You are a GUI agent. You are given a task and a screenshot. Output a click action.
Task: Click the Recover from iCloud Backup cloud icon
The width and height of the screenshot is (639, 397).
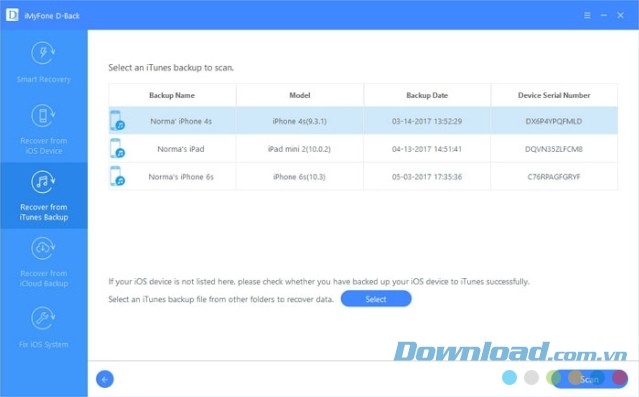click(x=43, y=248)
